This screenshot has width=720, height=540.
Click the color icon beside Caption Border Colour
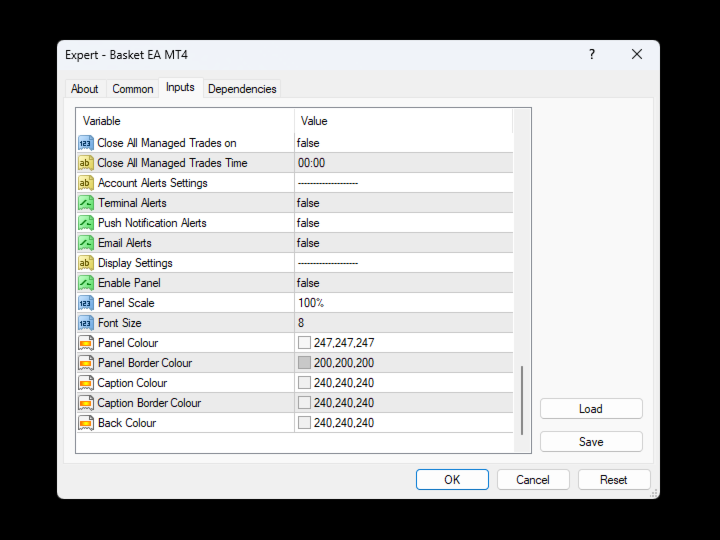pyautogui.click(x=86, y=403)
